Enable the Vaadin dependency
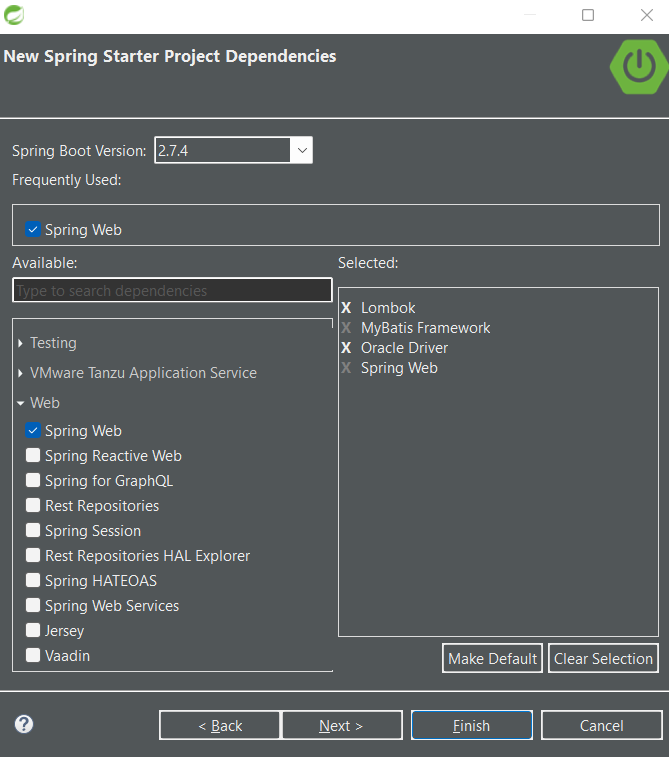 tap(33, 655)
